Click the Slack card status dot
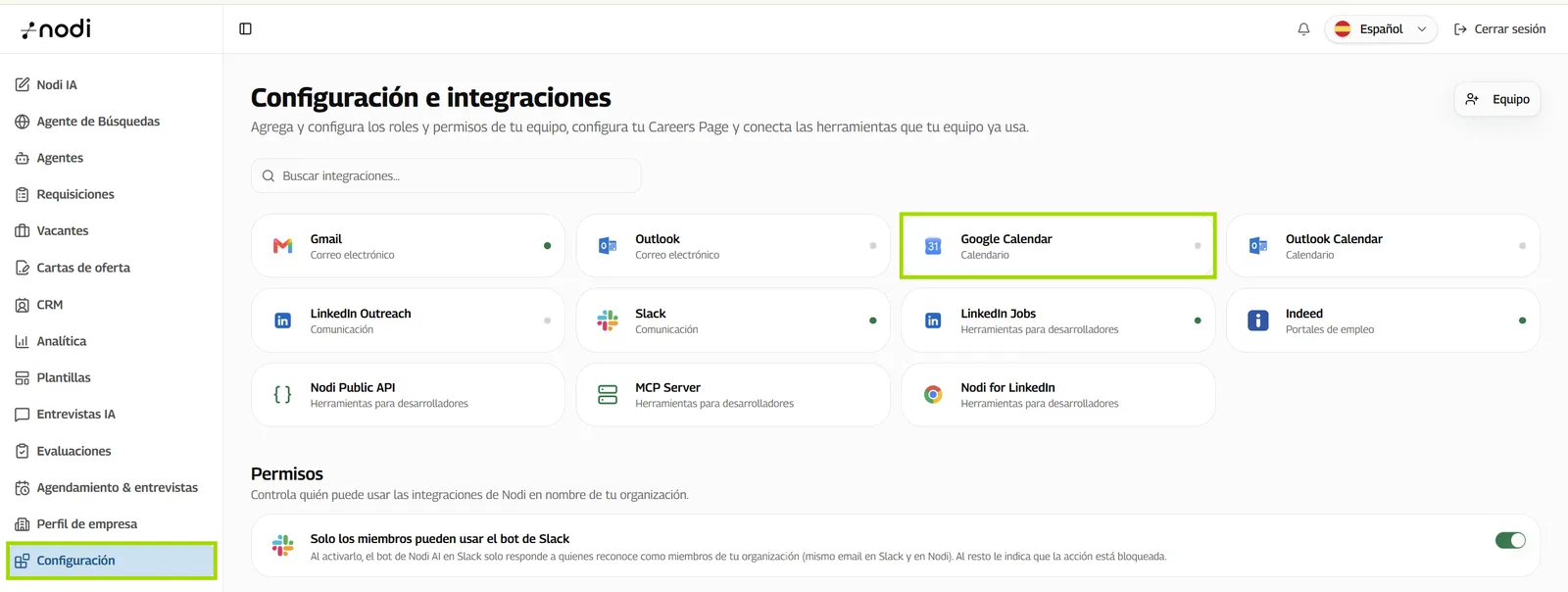 [872, 321]
